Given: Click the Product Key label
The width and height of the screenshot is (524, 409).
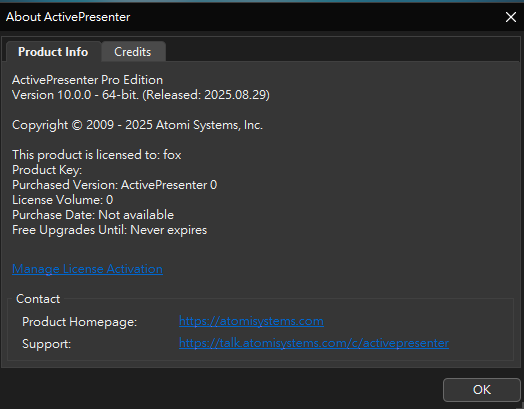Looking at the screenshot, I should [47, 170].
